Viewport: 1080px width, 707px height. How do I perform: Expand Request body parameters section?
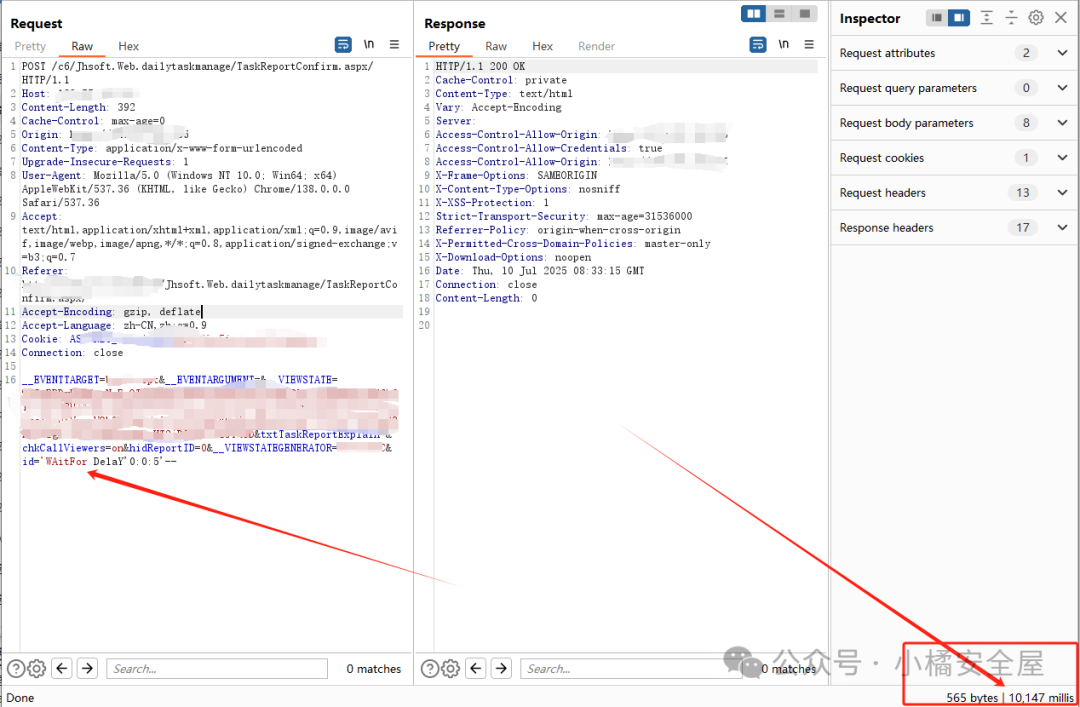point(1062,123)
